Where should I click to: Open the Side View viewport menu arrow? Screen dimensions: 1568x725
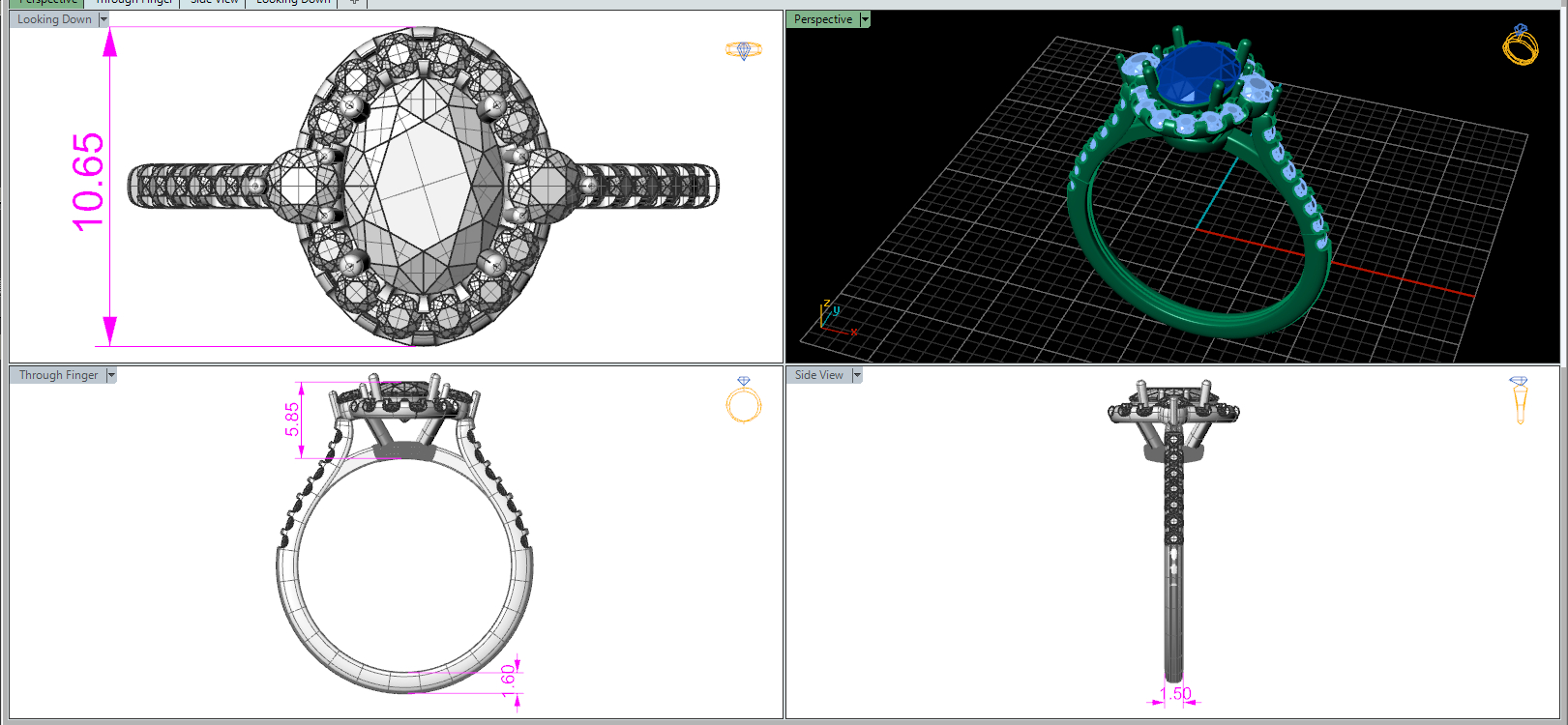[856, 375]
